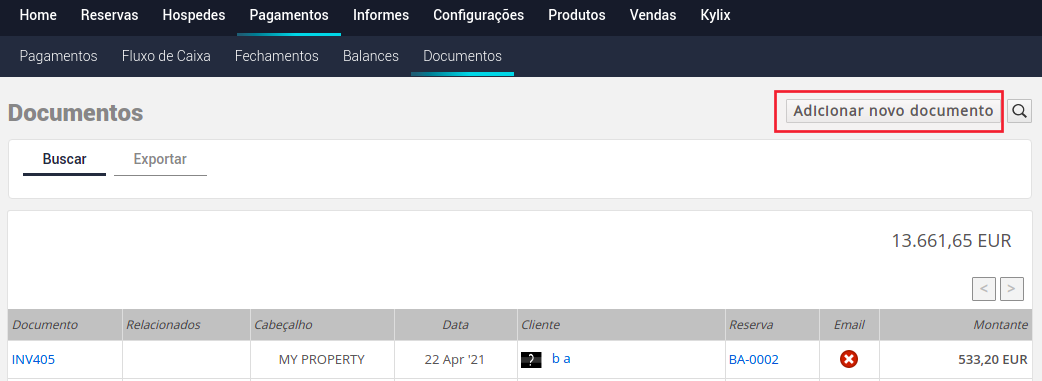The height and width of the screenshot is (381, 1042).
Task: Open the Fechamentos submenu item
Action: point(276,57)
